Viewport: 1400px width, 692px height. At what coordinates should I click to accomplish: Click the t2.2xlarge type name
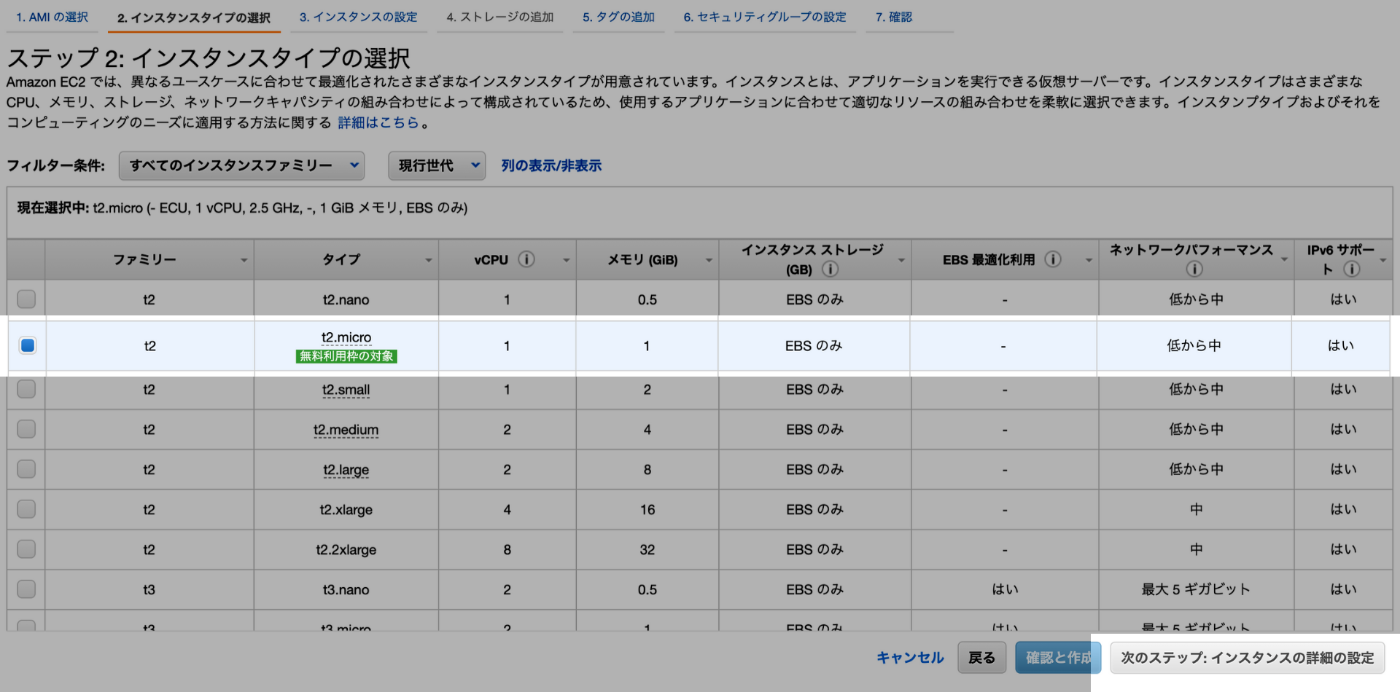coord(346,550)
